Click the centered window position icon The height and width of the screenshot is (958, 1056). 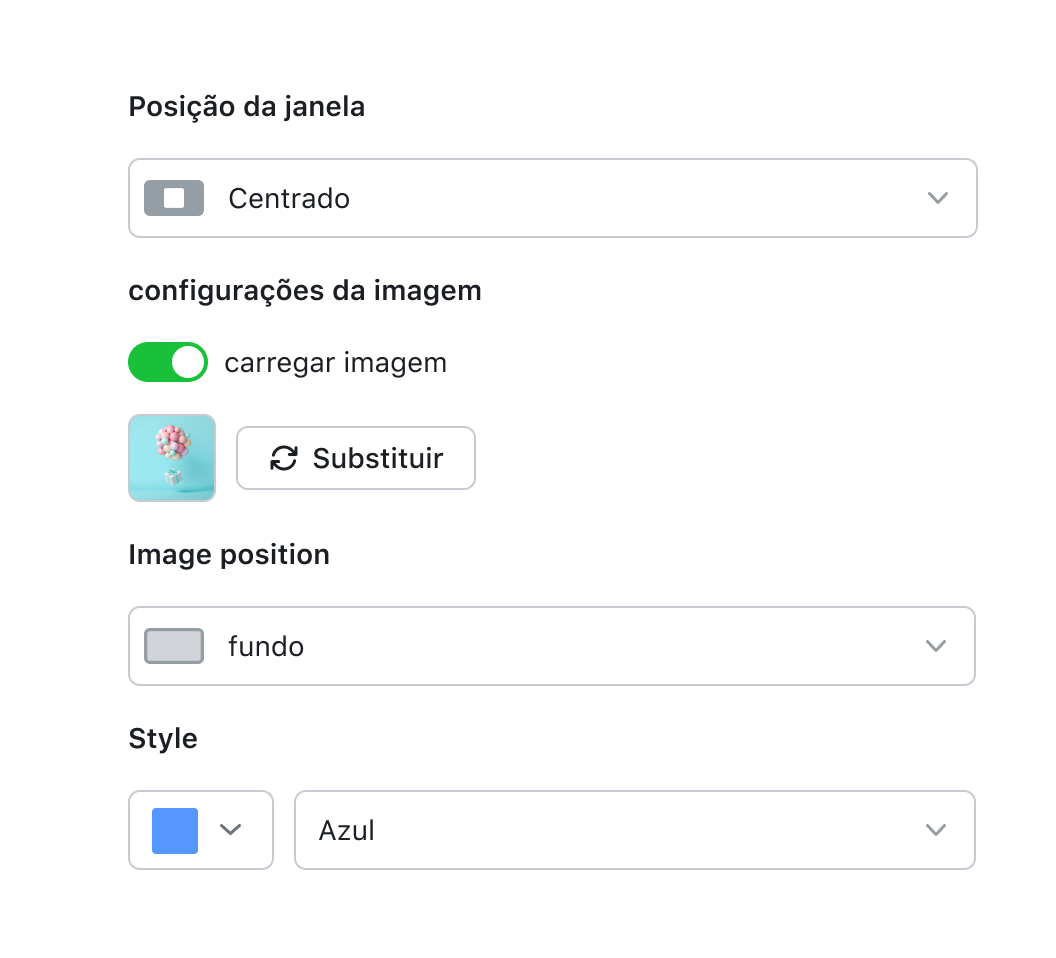(174, 198)
